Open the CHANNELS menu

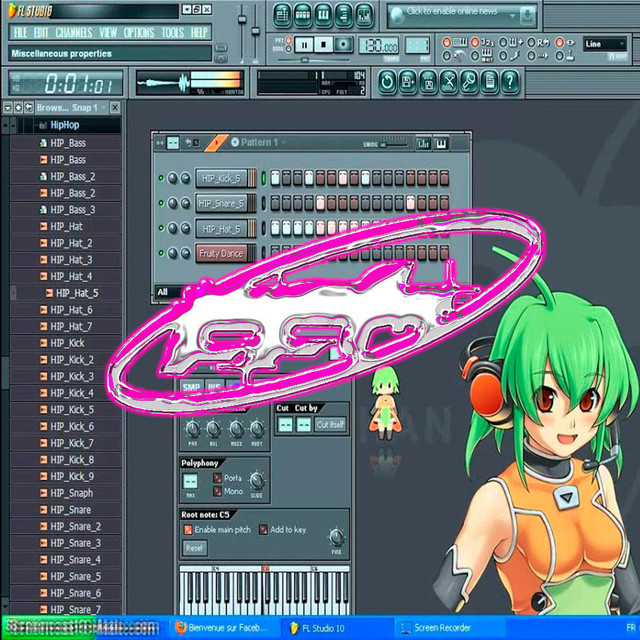74,32
